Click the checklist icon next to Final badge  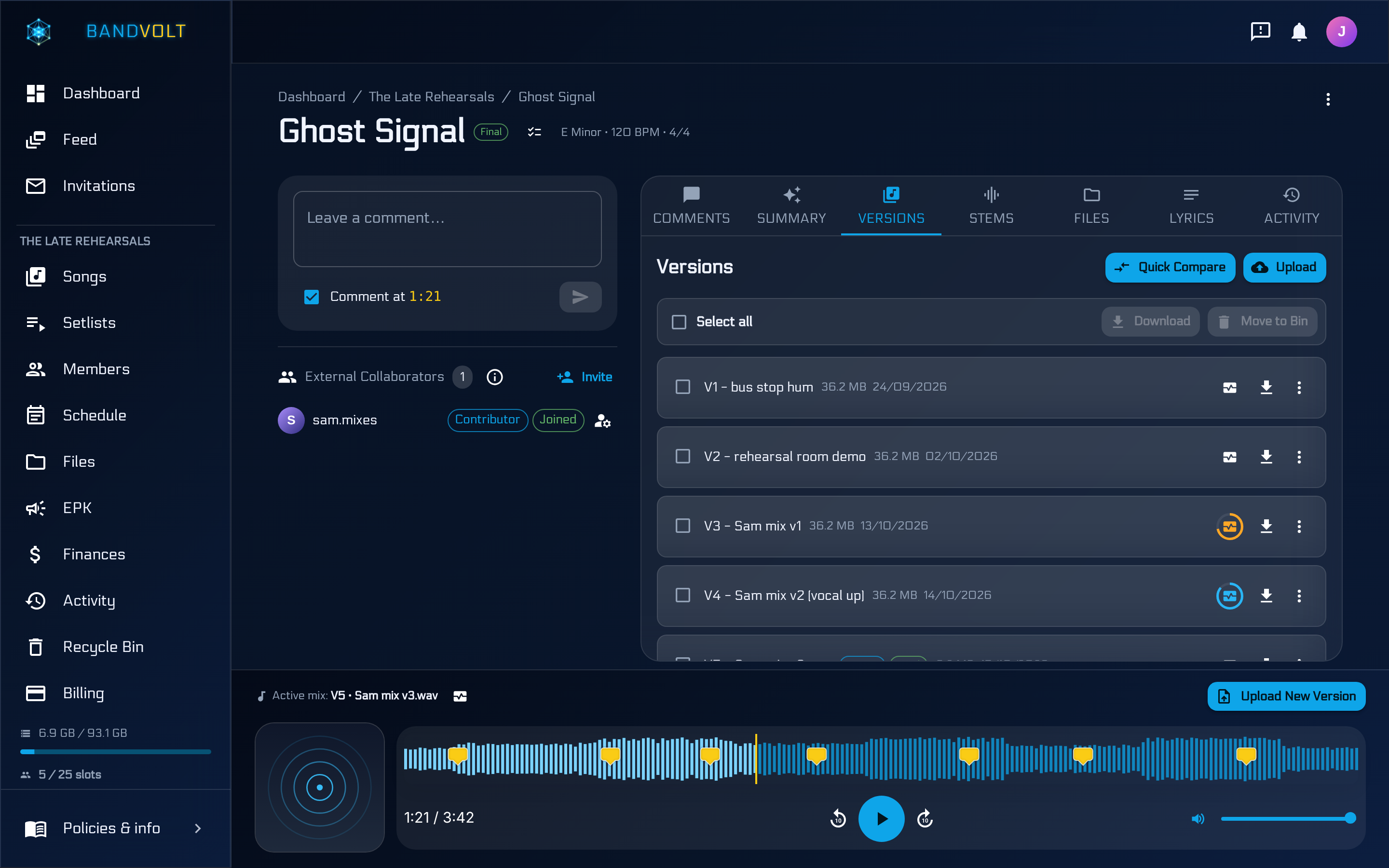pyautogui.click(x=534, y=132)
